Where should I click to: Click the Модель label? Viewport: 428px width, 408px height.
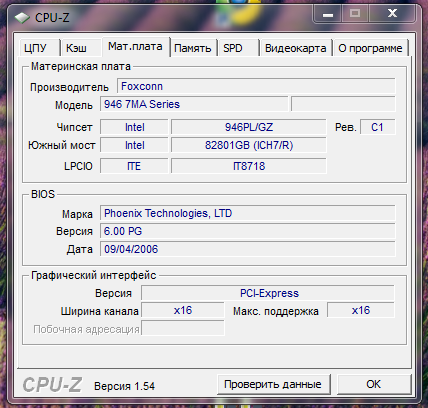coord(74,105)
